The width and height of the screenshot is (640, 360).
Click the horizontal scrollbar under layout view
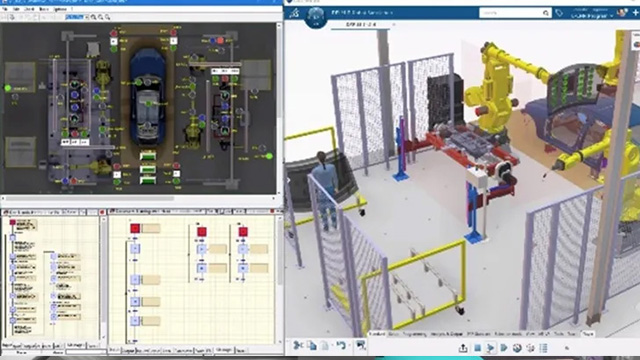(90, 199)
